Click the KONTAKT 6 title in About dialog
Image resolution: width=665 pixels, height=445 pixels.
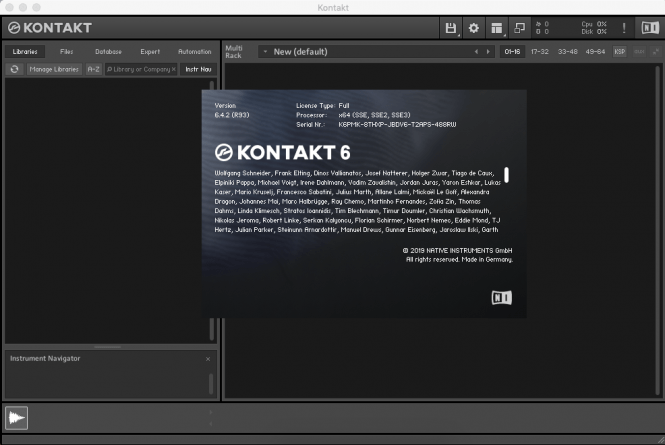click(282, 153)
